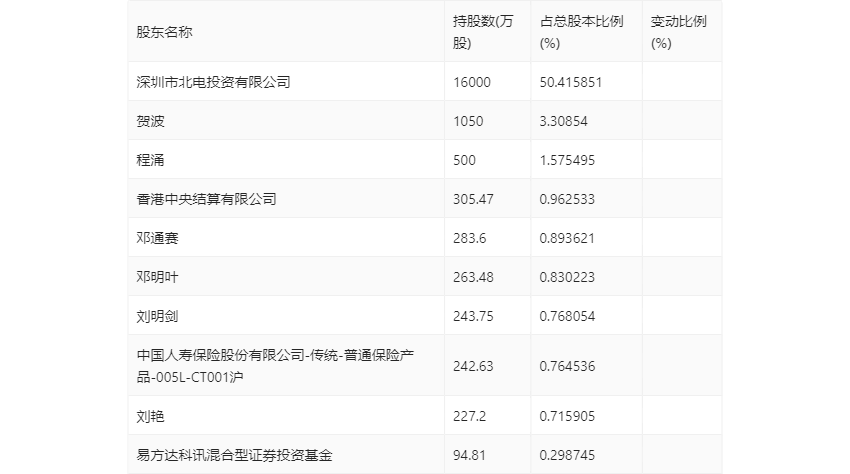Image resolution: width=850 pixels, height=474 pixels.
Task: Click shareholder 易方达科讯混合型证券投资基金
Action: [x=234, y=455]
